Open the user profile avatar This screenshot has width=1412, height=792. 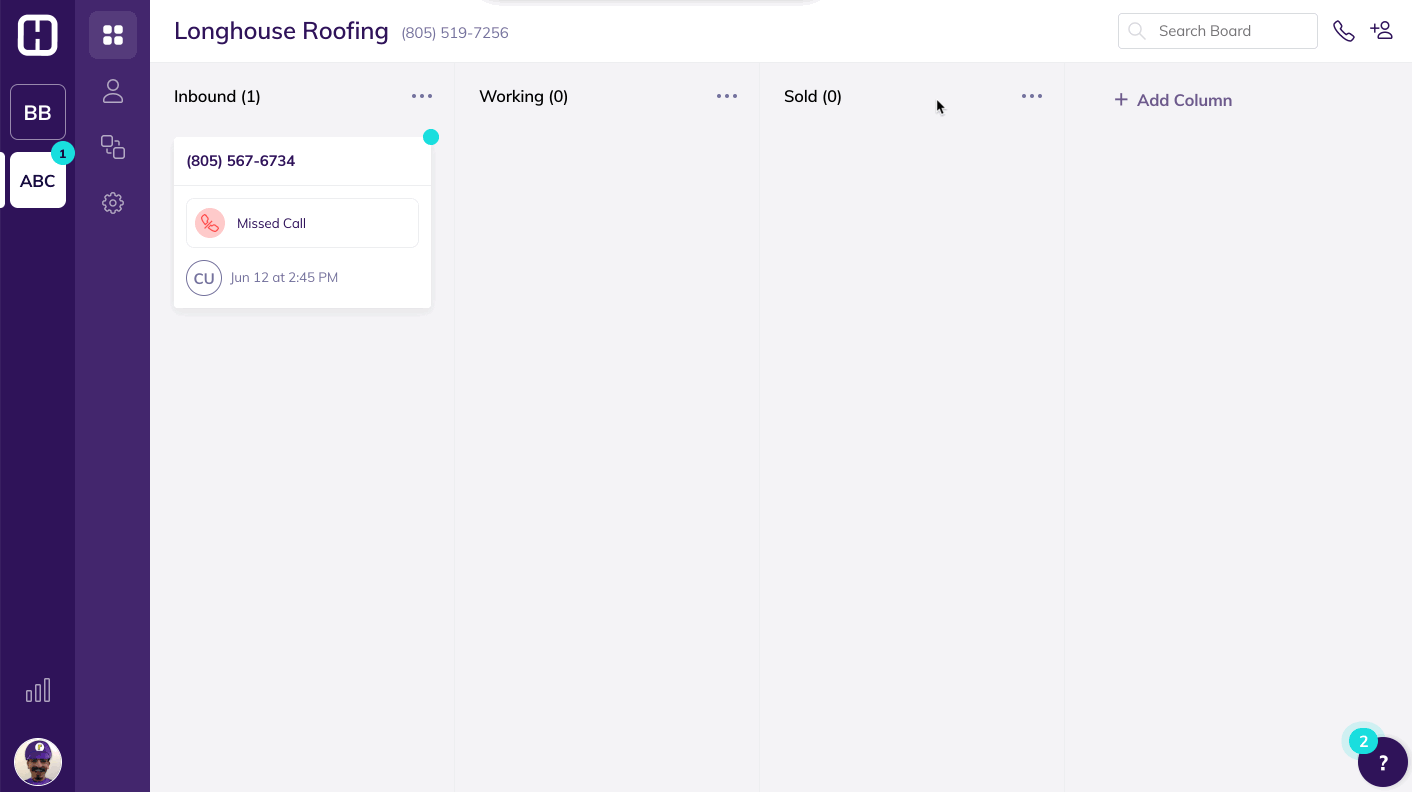pyautogui.click(x=38, y=762)
